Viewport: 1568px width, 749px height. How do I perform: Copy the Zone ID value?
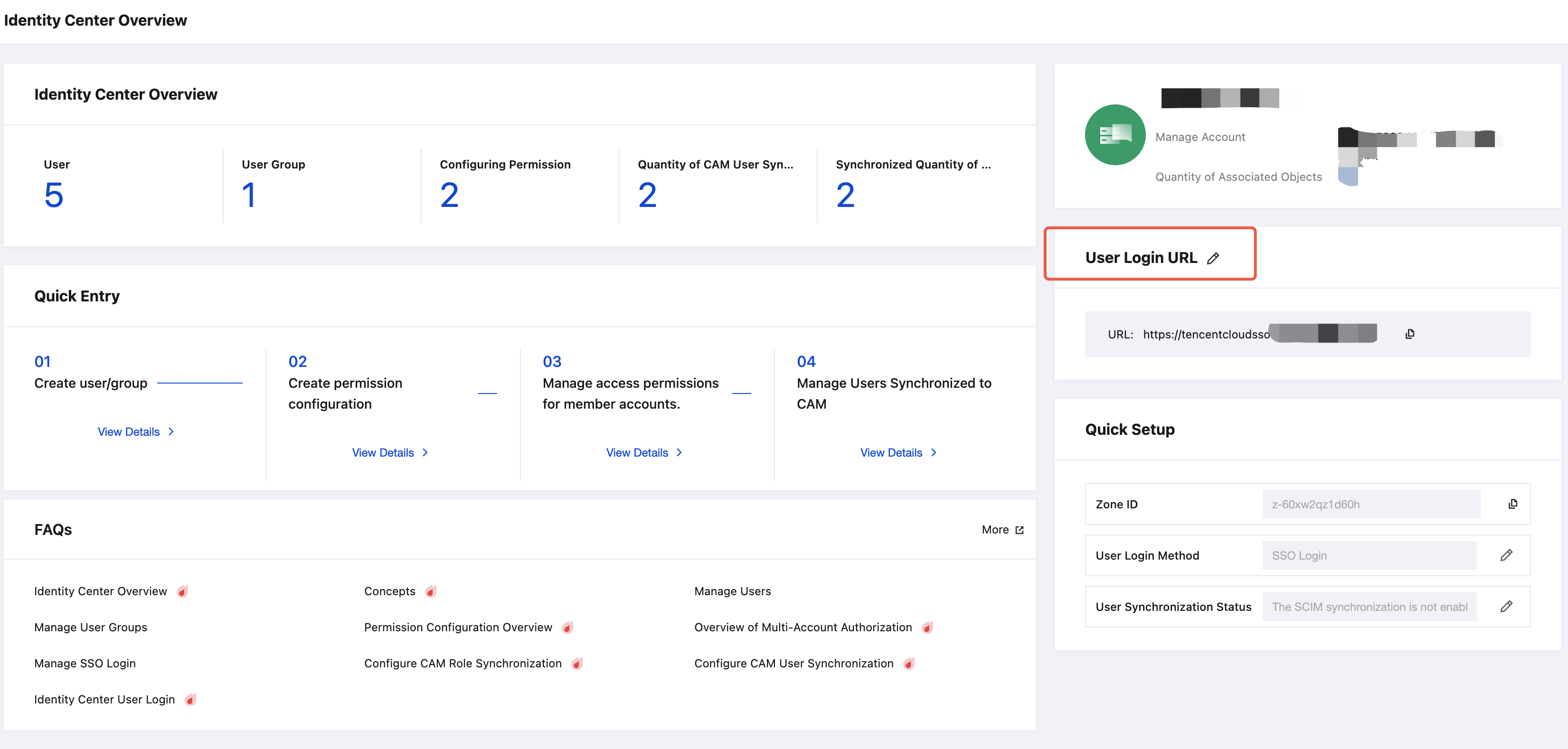click(x=1512, y=504)
